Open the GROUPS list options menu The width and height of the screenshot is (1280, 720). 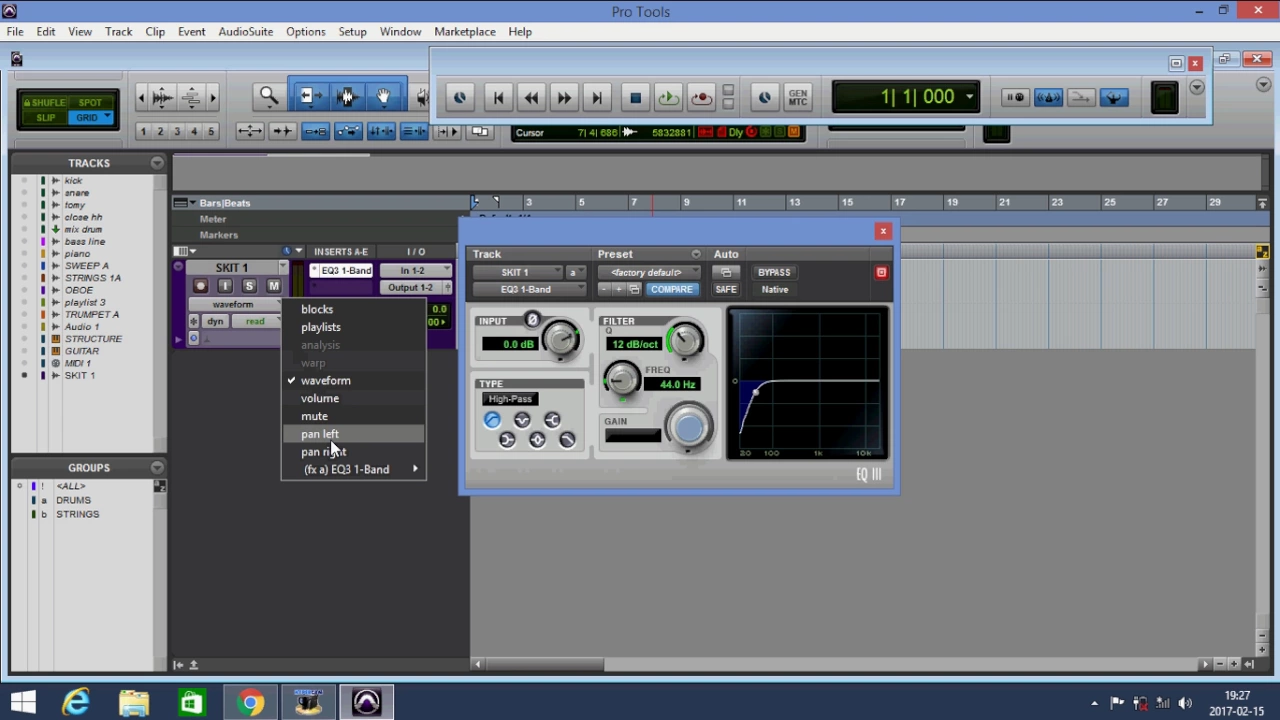pyautogui.click(x=157, y=468)
